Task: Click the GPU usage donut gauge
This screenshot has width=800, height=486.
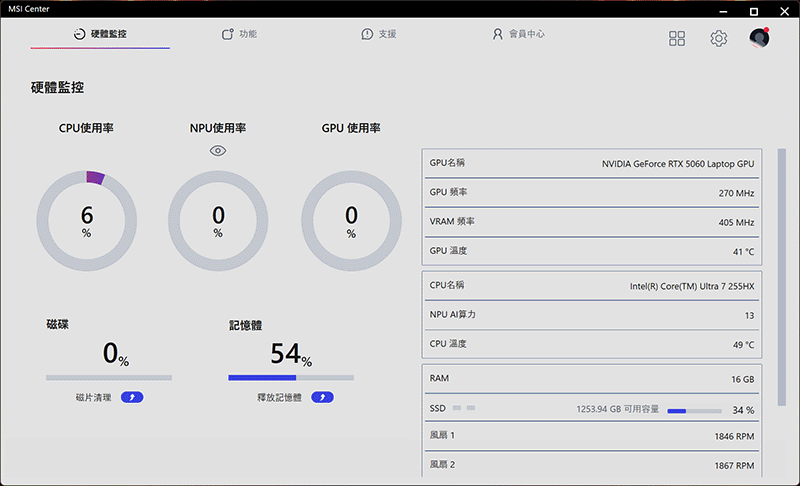Action: point(351,220)
